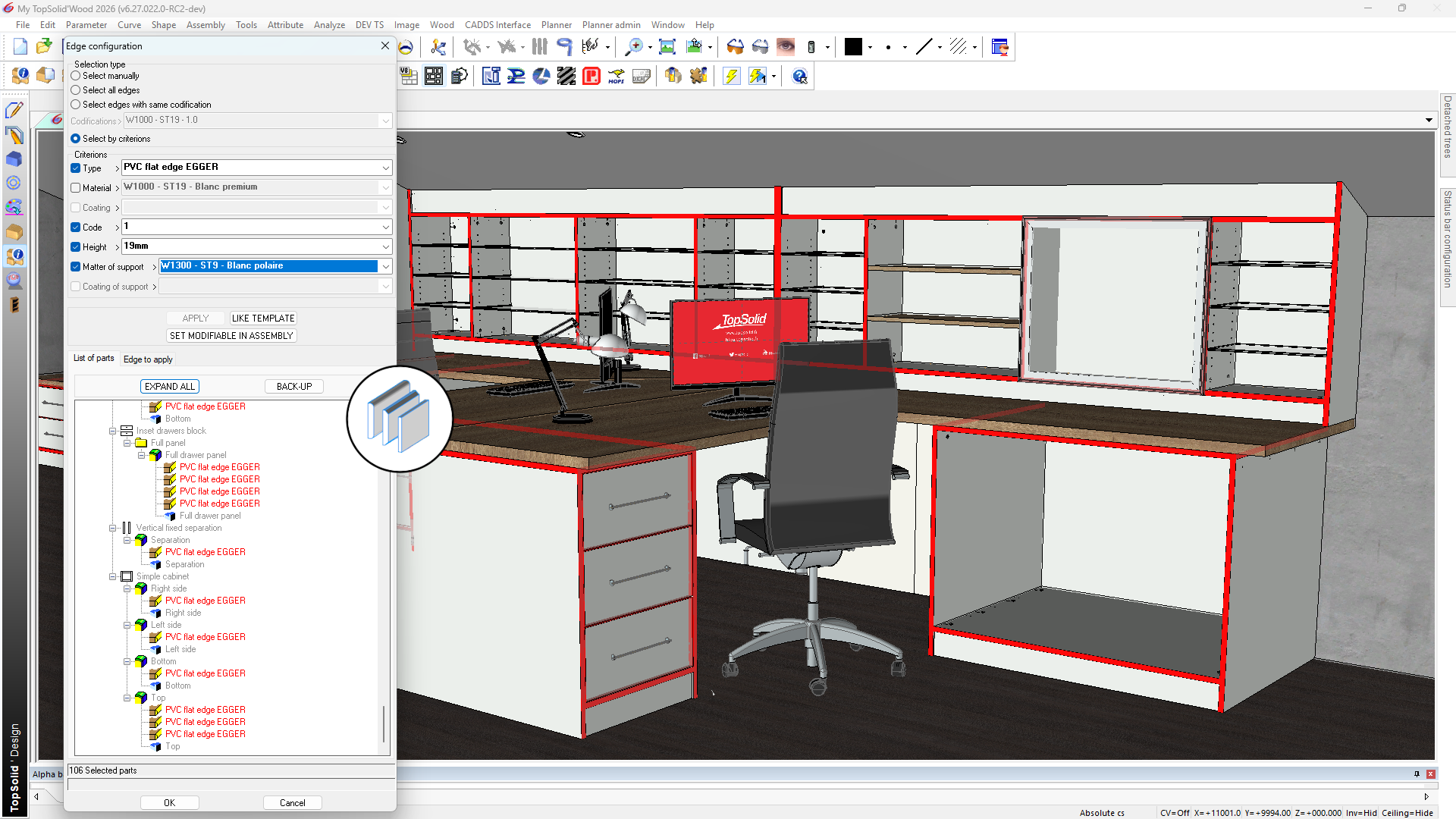Click the black color swatch in toolbar
1456x819 pixels.
coord(853,47)
